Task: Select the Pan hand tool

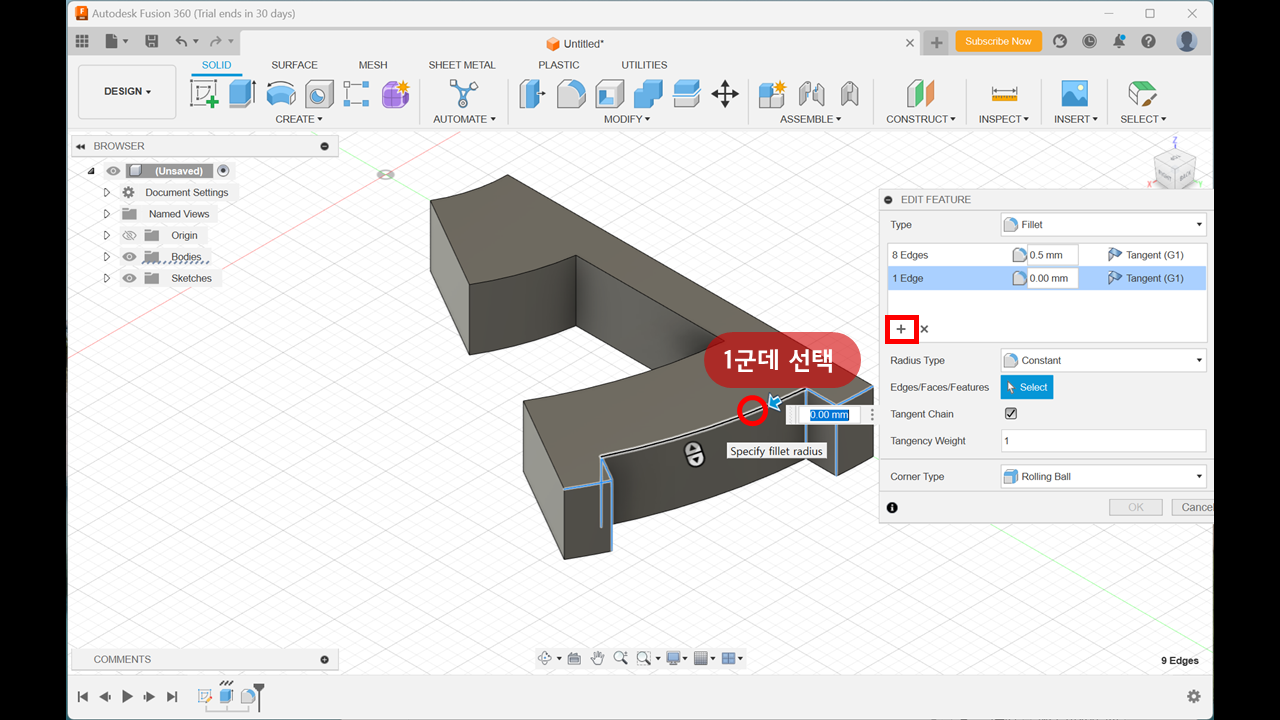Action: coord(597,658)
